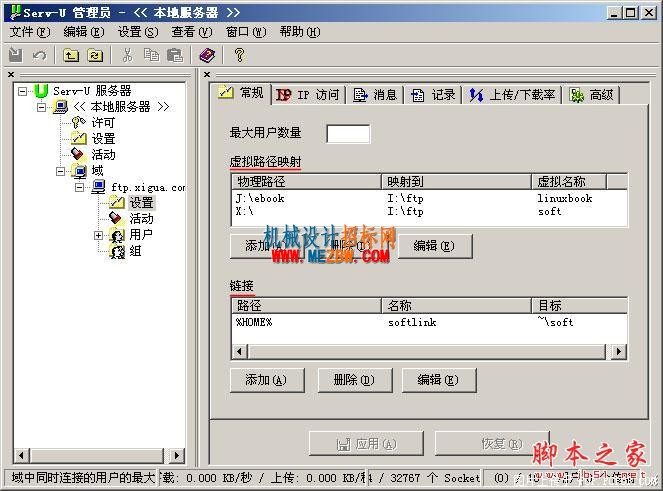Switch to the IP 访问 tab
Viewport: 663px width, 491px height.
pyautogui.click(x=308, y=95)
